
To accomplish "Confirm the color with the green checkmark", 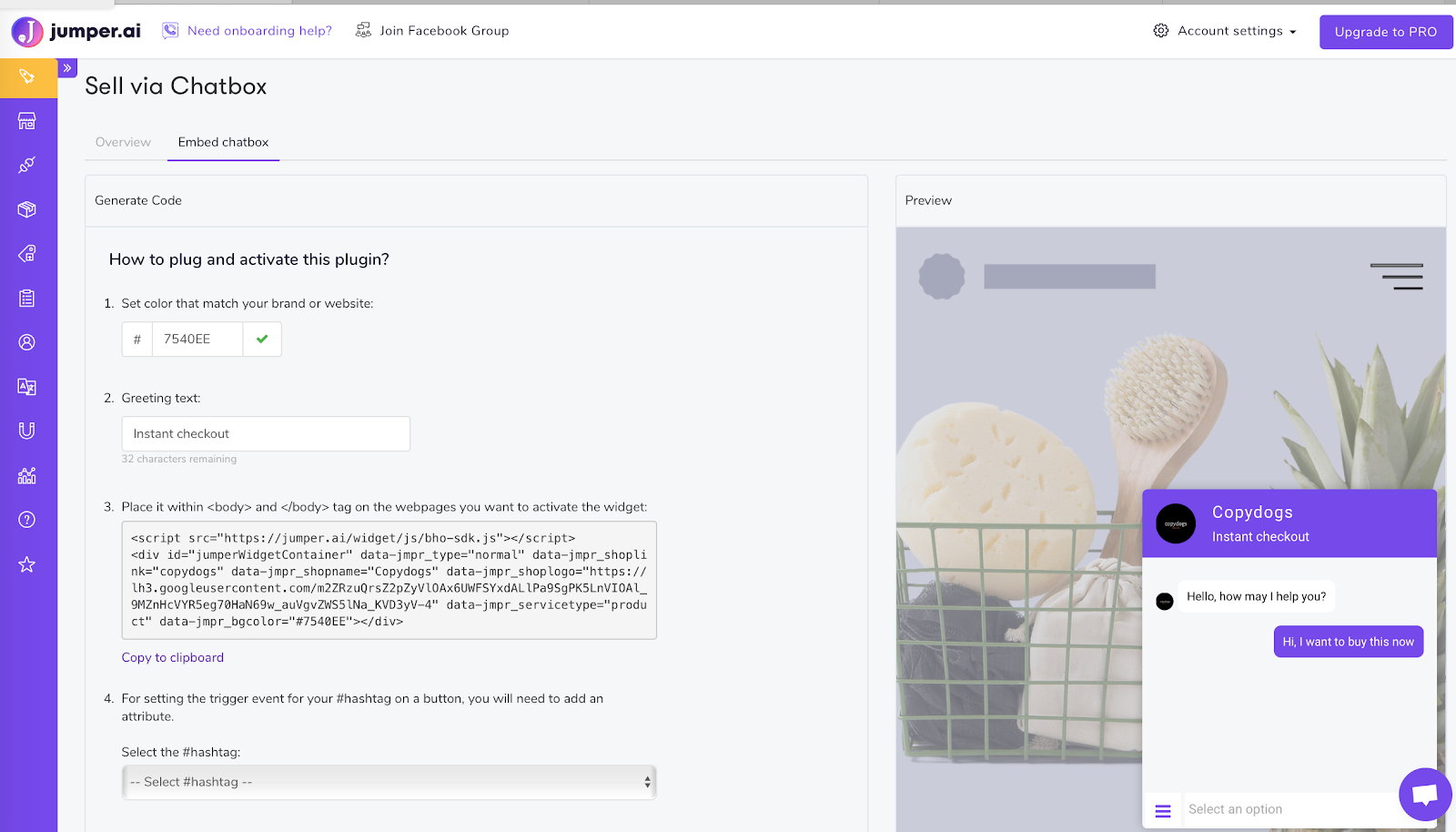I will 262,340.
